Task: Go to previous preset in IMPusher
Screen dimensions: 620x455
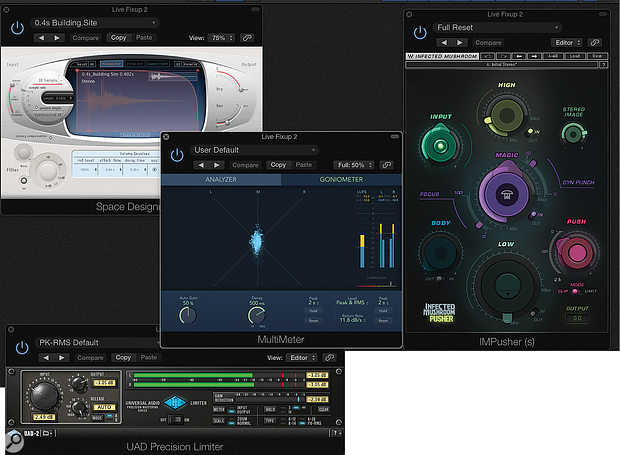Action: [444, 43]
